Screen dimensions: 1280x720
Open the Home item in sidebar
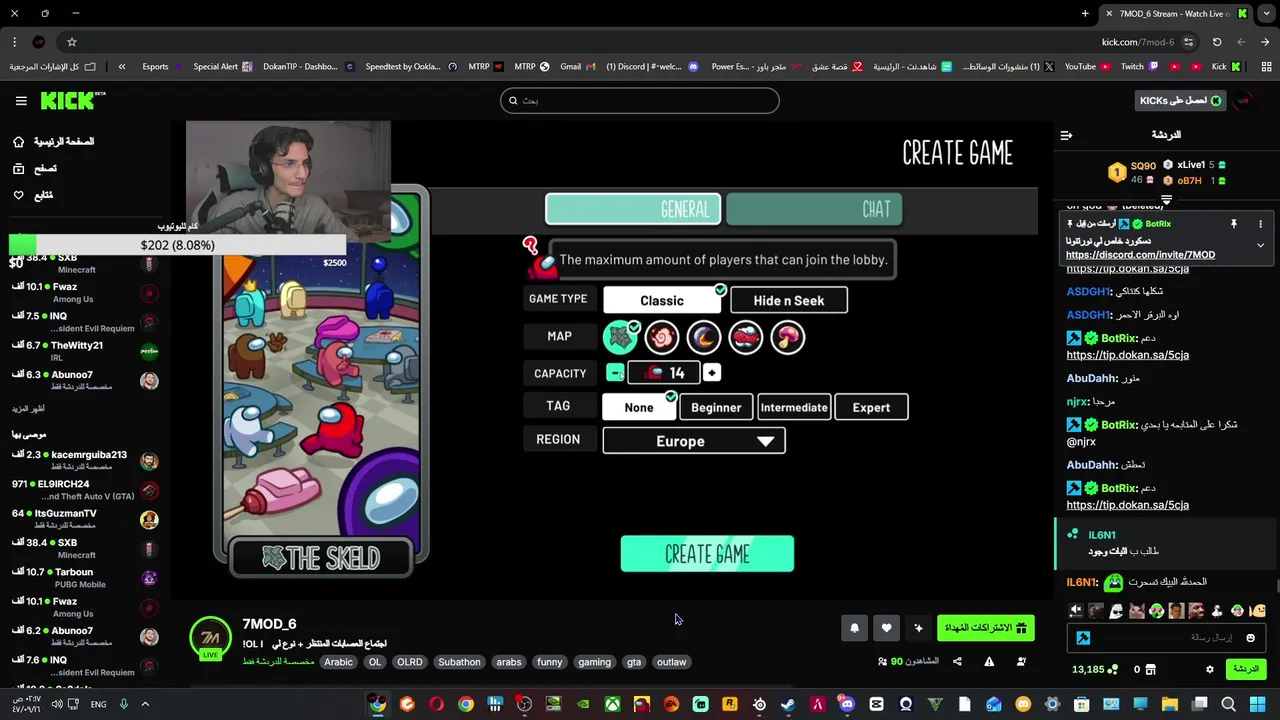click(x=54, y=142)
